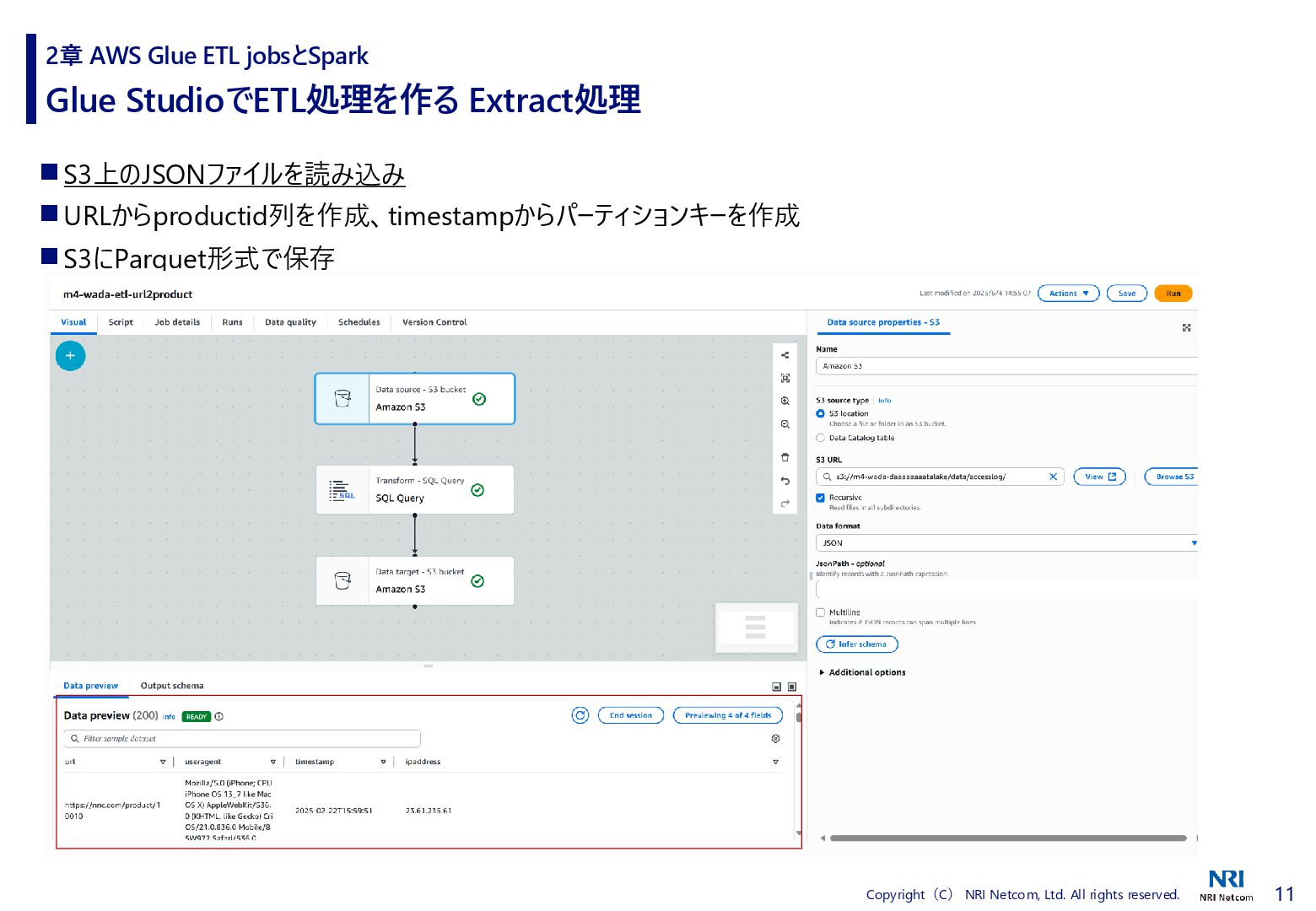Clear the S3 URL with the X icon

click(1053, 477)
